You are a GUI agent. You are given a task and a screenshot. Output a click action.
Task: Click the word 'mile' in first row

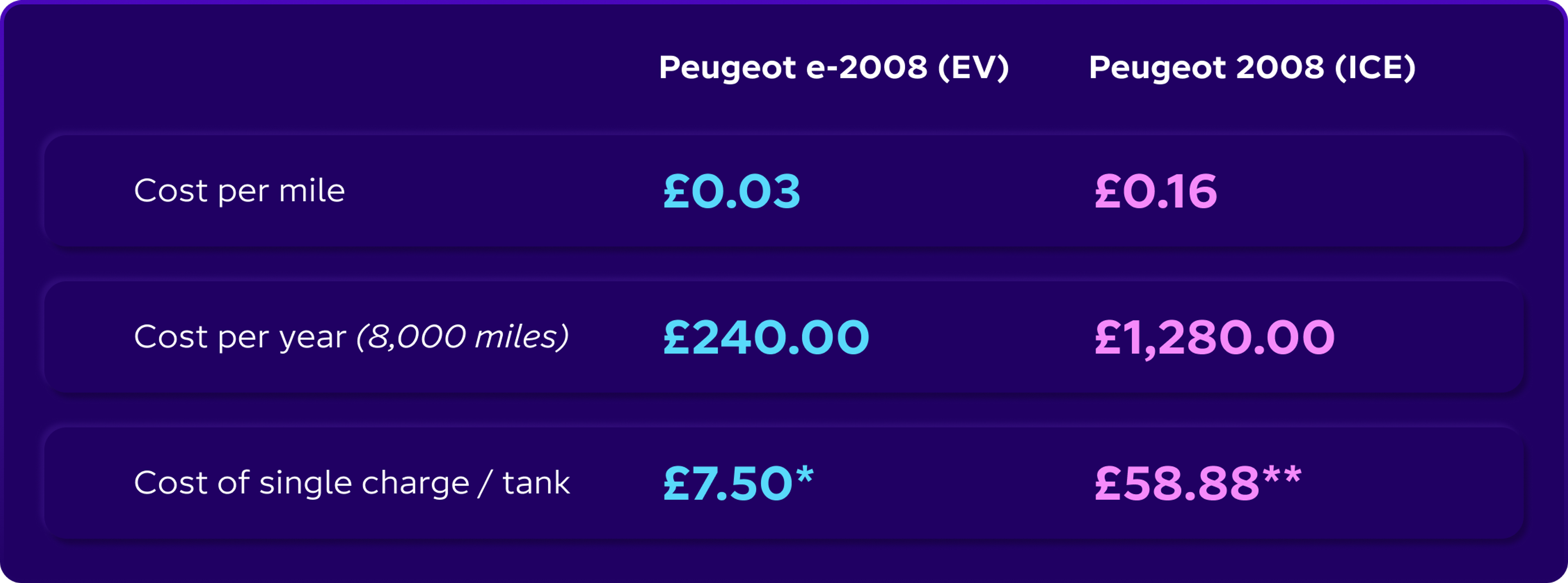coord(312,191)
